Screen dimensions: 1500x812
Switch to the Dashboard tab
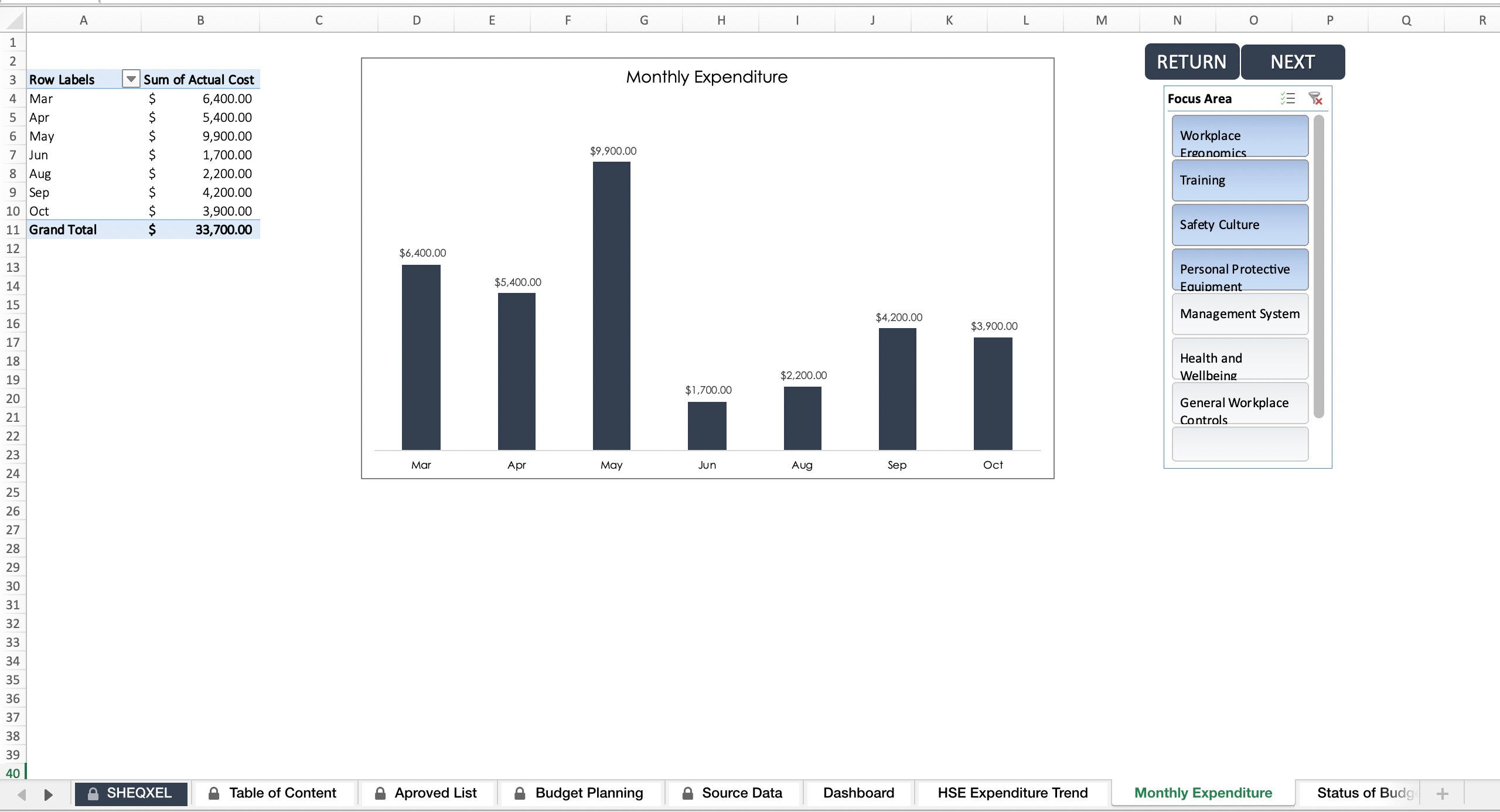point(857,793)
